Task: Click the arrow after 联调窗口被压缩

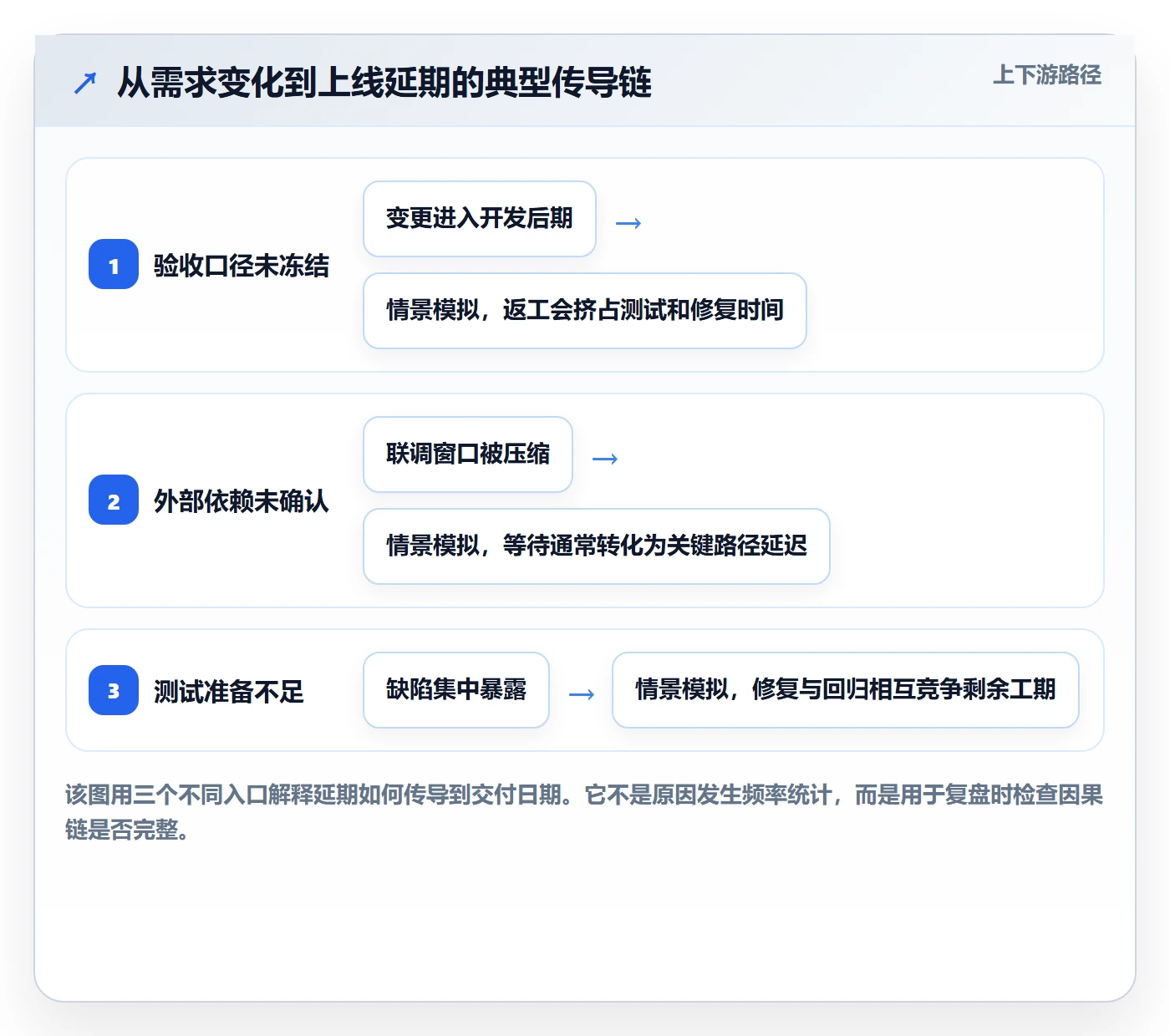Action: click(x=605, y=459)
